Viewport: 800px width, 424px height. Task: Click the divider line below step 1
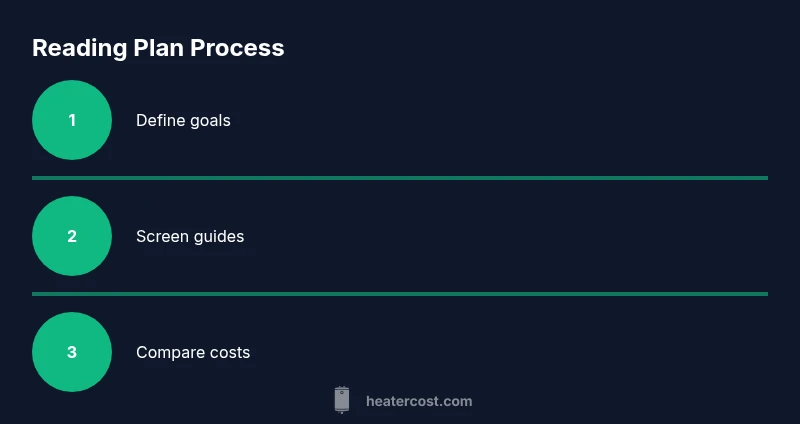400,178
